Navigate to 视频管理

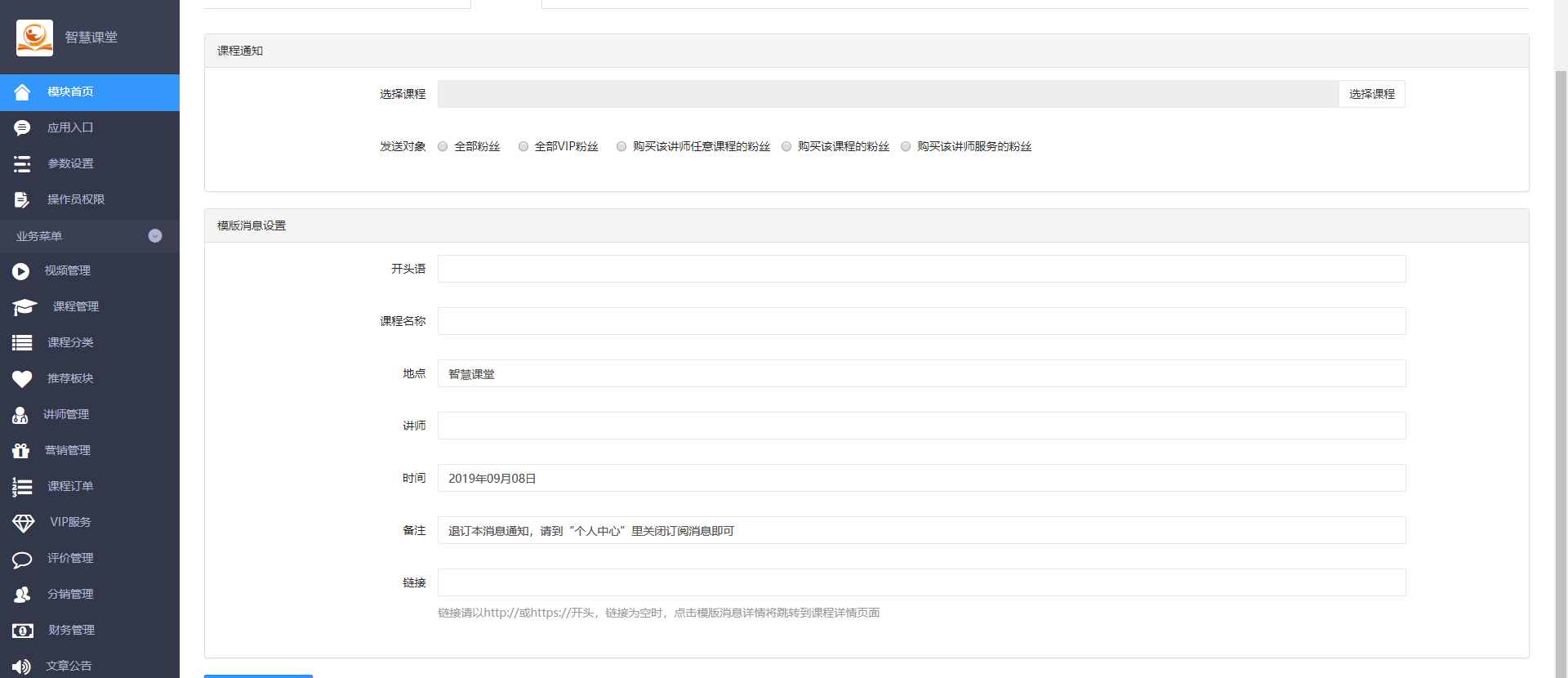point(90,271)
